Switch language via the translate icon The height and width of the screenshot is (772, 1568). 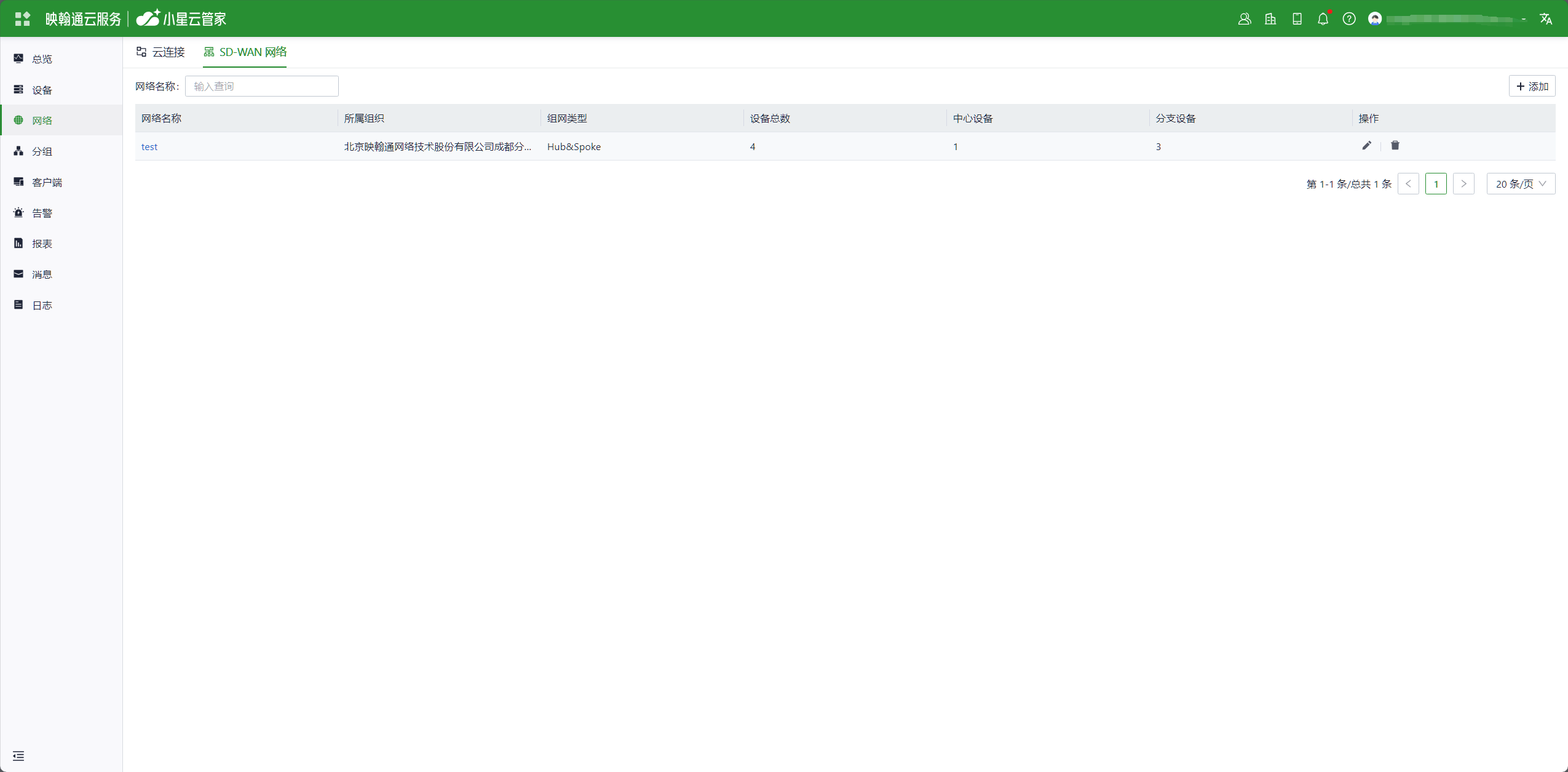click(x=1546, y=19)
